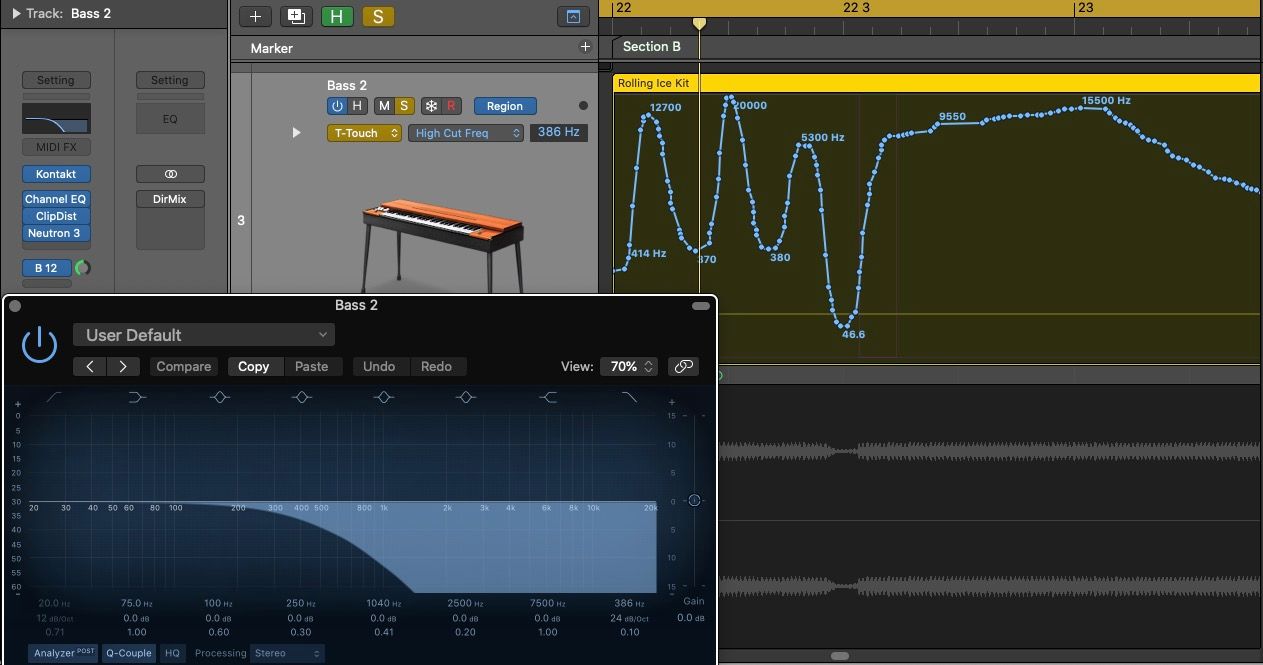The height and width of the screenshot is (665, 1263).
Task: Select the low shelf band in Channel EQ
Action: (x=138, y=397)
